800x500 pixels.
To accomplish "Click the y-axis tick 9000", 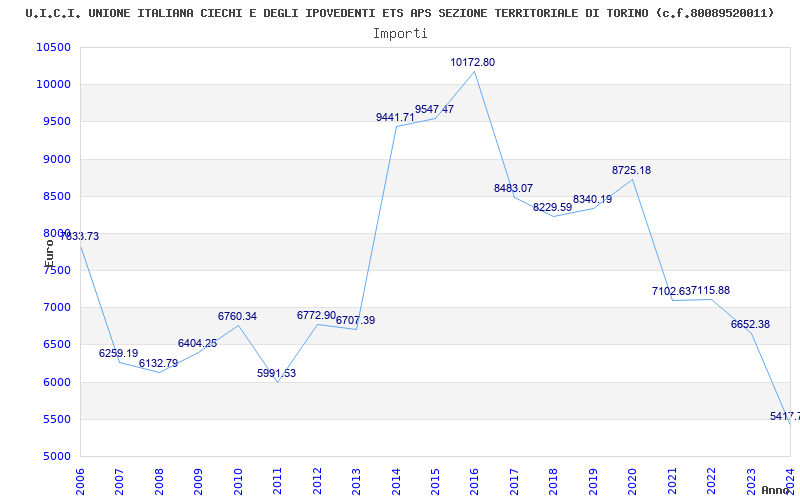I will pos(56,159).
